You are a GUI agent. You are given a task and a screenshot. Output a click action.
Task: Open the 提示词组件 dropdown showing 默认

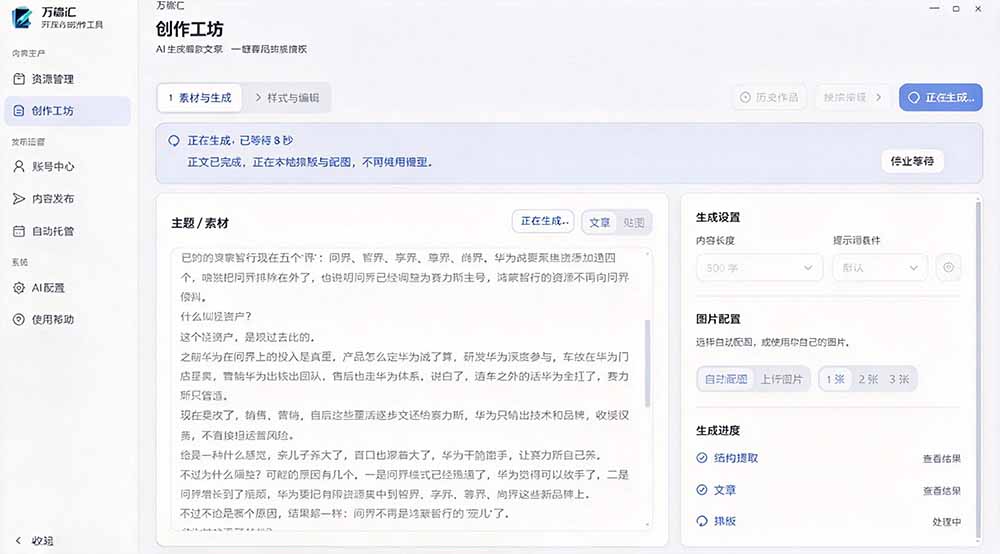click(880, 268)
